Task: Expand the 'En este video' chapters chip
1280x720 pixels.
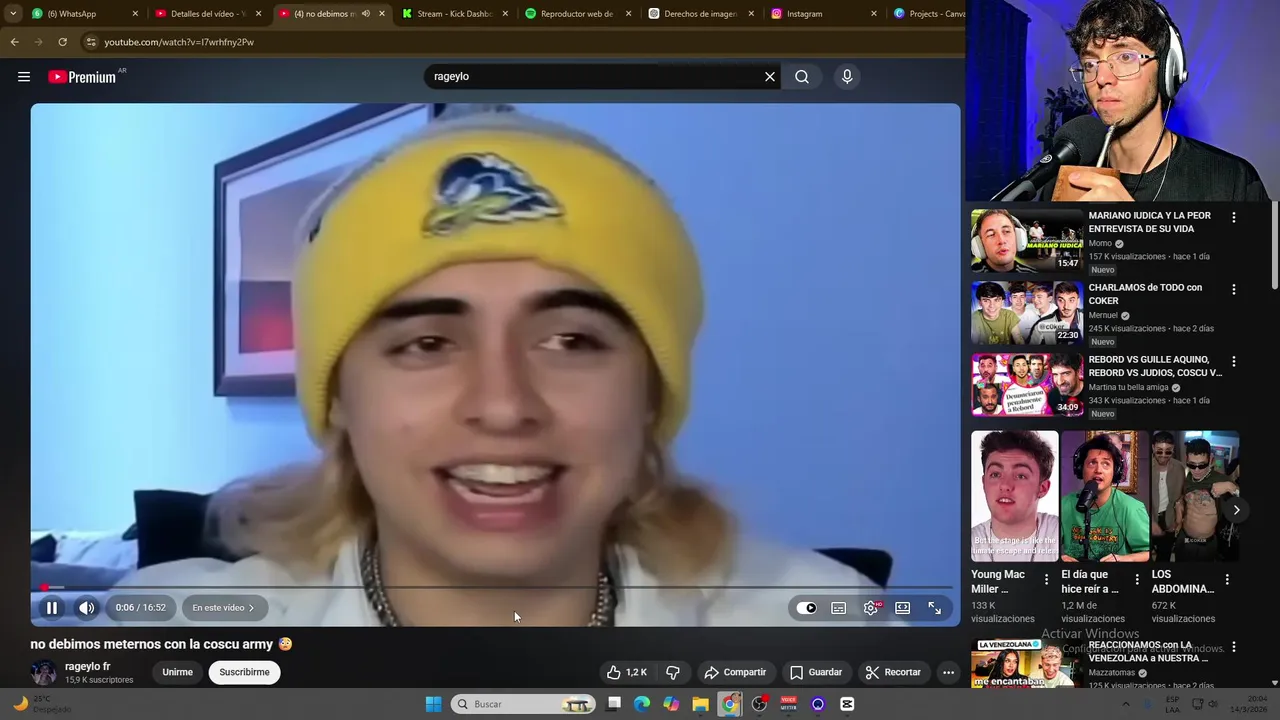Action: click(223, 608)
